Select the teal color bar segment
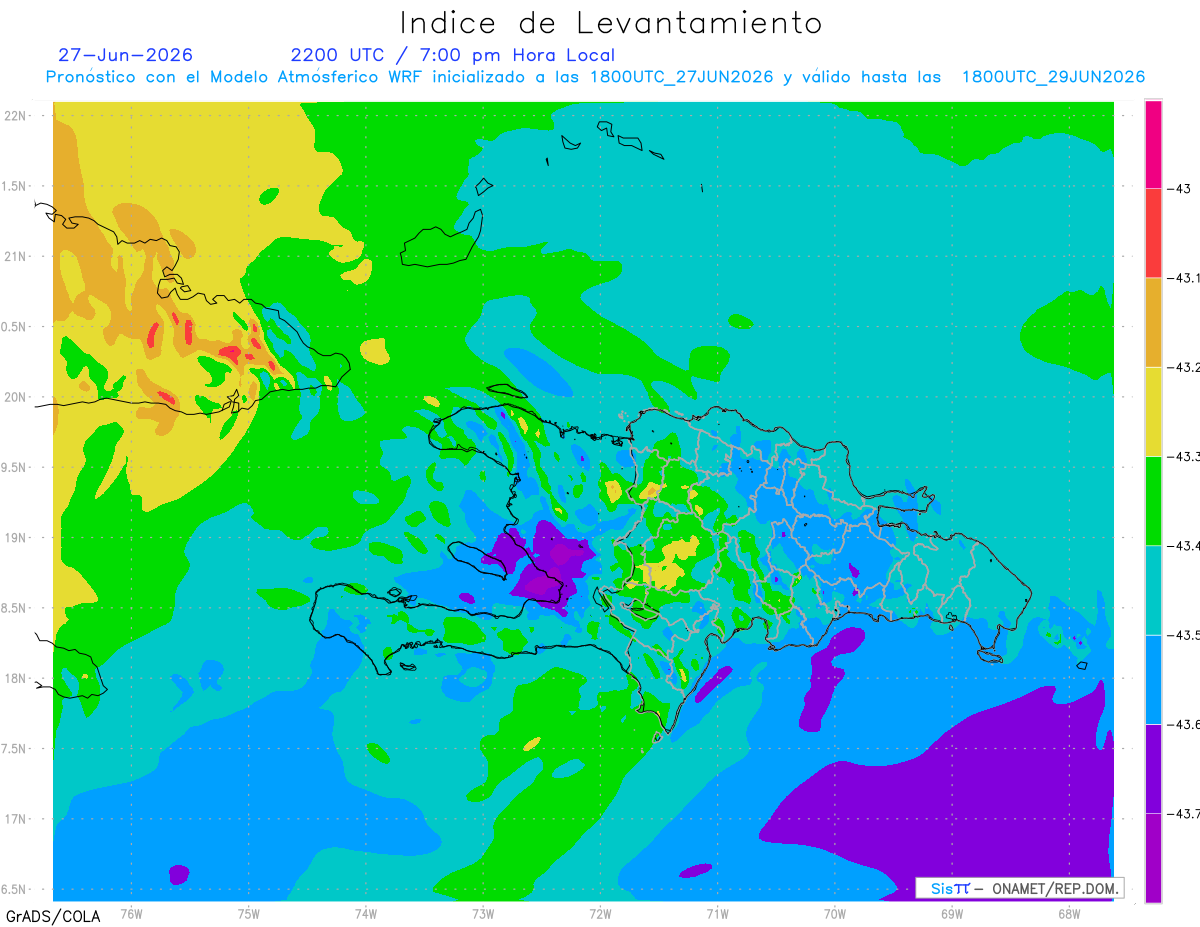This screenshot has height=927, width=1200. (x=1153, y=590)
